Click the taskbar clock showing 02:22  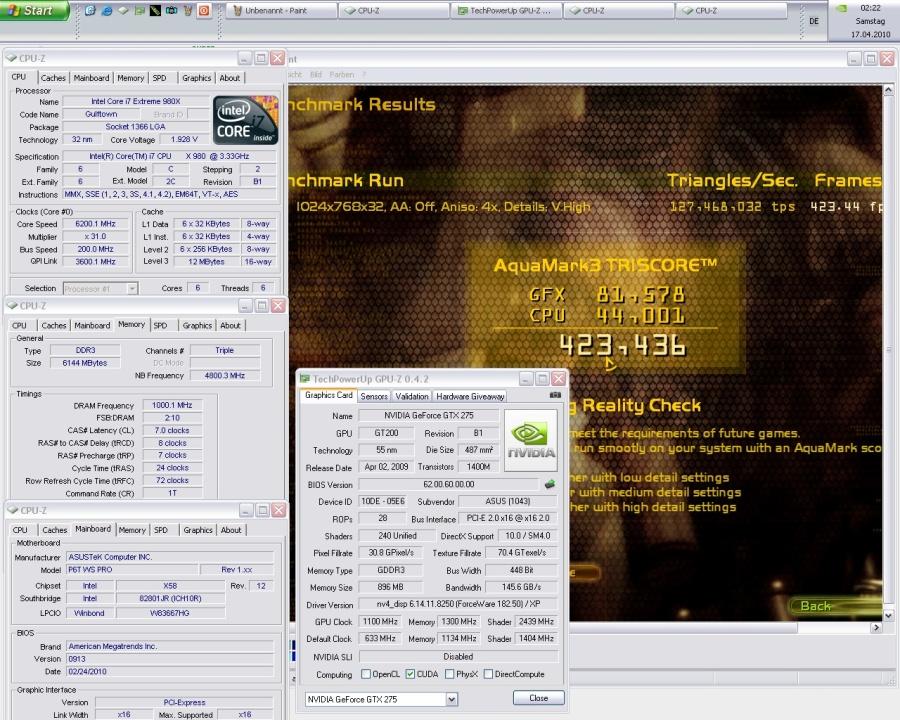[x=871, y=8]
